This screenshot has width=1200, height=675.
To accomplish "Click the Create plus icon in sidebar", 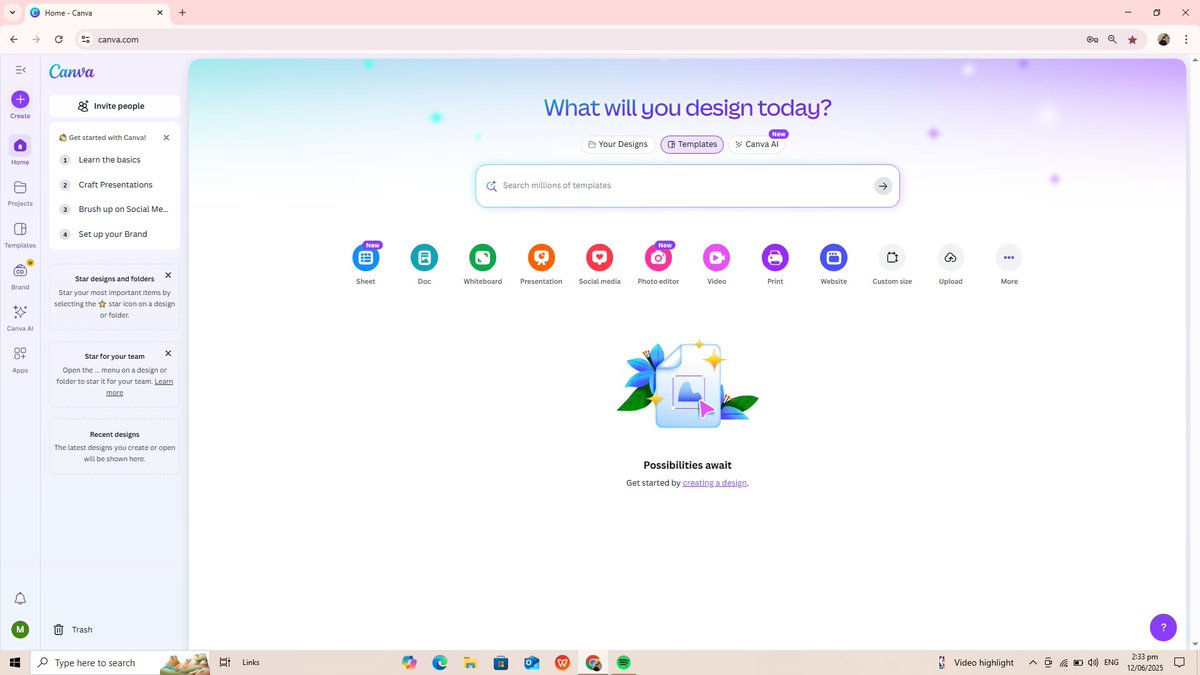I will (x=20, y=99).
